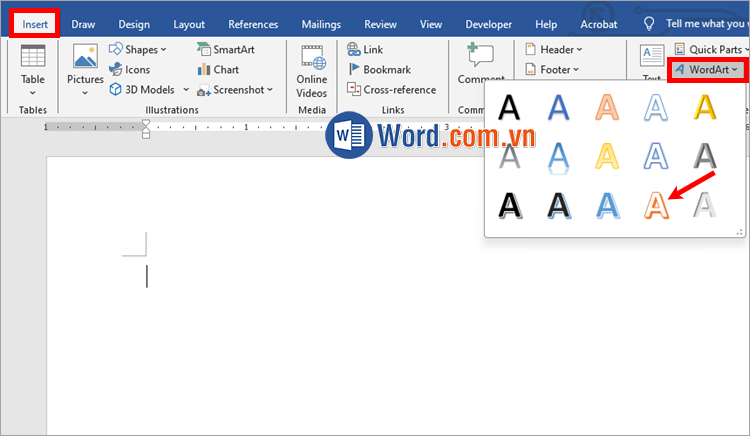Expand the Header dropdown menu
Viewport: 750px width, 436px height.
click(x=553, y=49)
